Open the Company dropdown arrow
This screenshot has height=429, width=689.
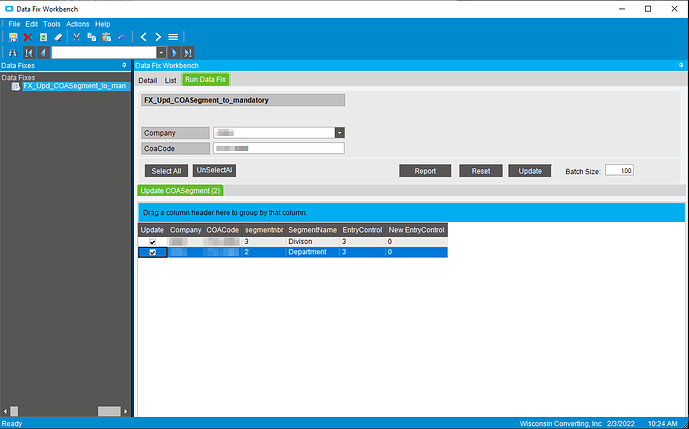340,133
